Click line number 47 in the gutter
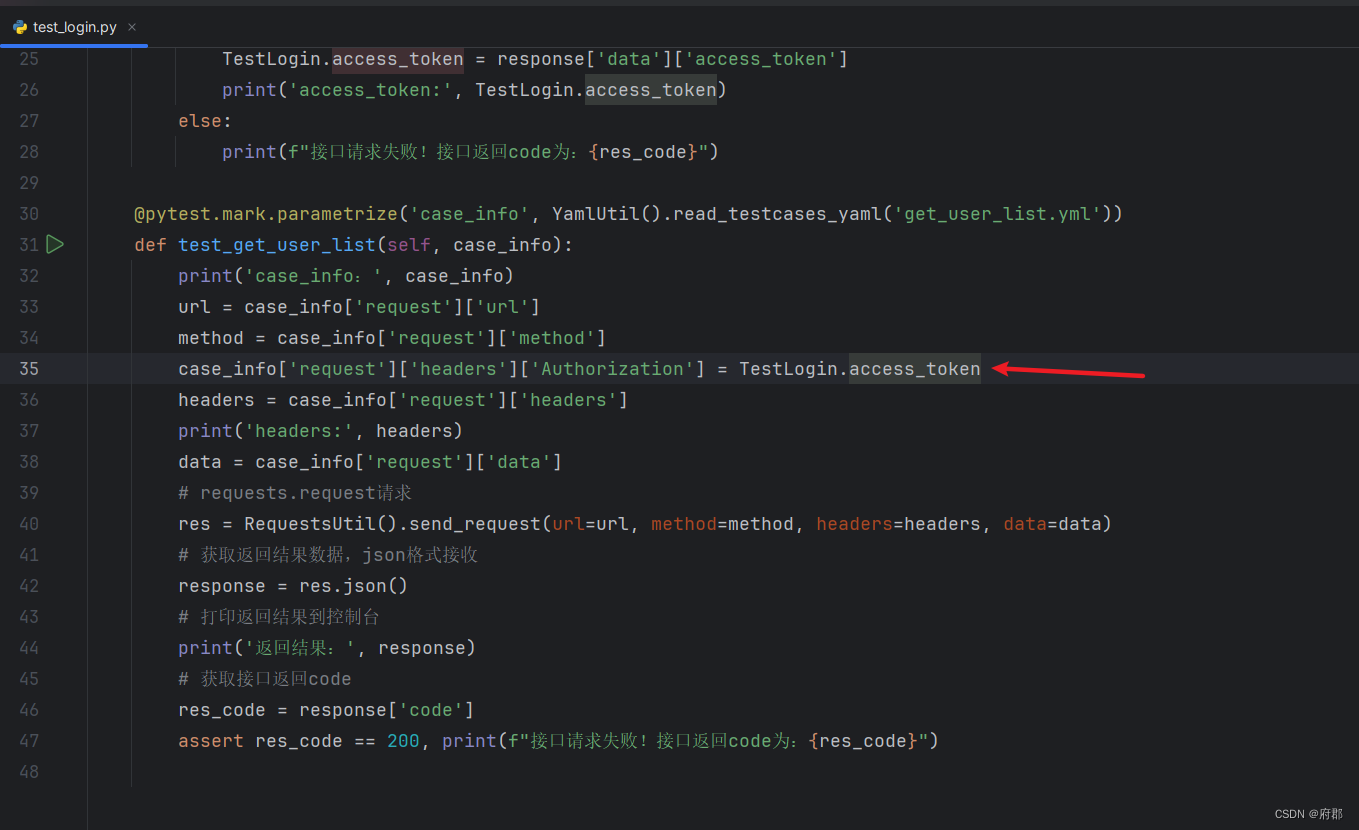Screen dimensions: 1359x830 coord(29,741)
